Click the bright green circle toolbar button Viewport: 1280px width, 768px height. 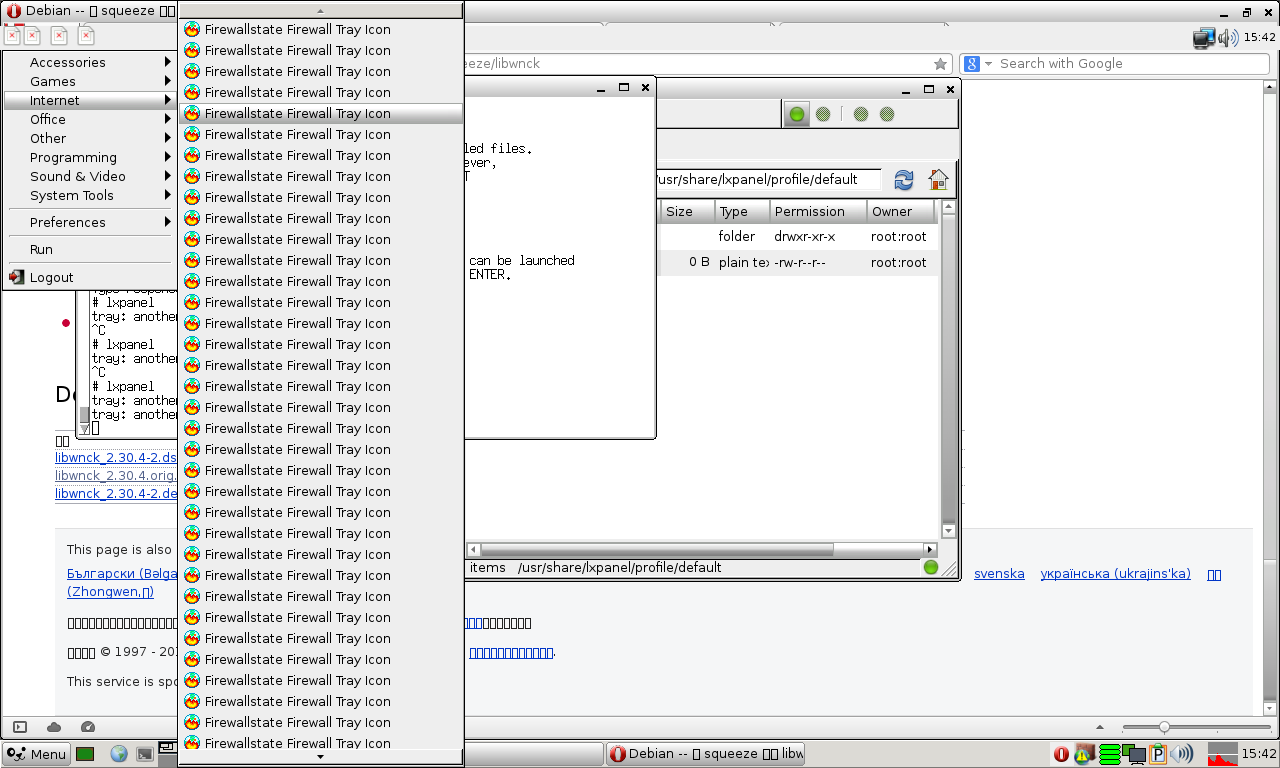click(797, 114)
